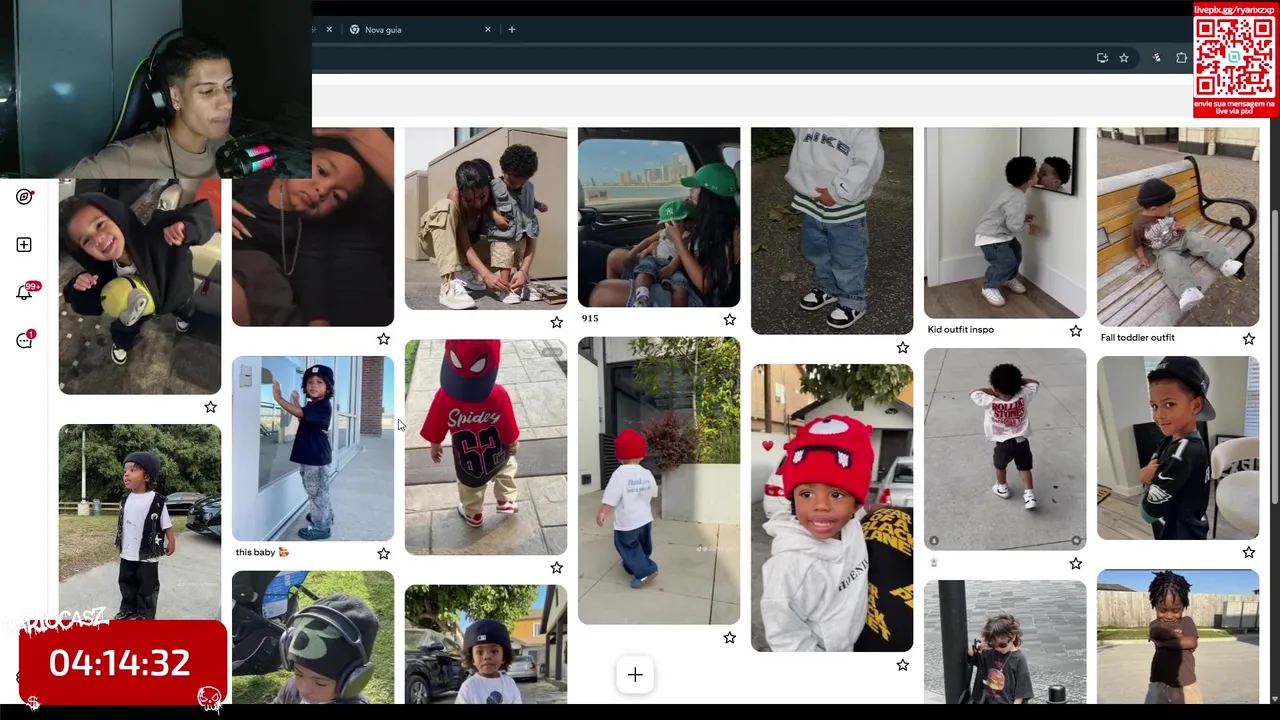The image size is (1280, 720).
Task: Open the Explore compass icon in sidebar
Action: click(24, 197)
